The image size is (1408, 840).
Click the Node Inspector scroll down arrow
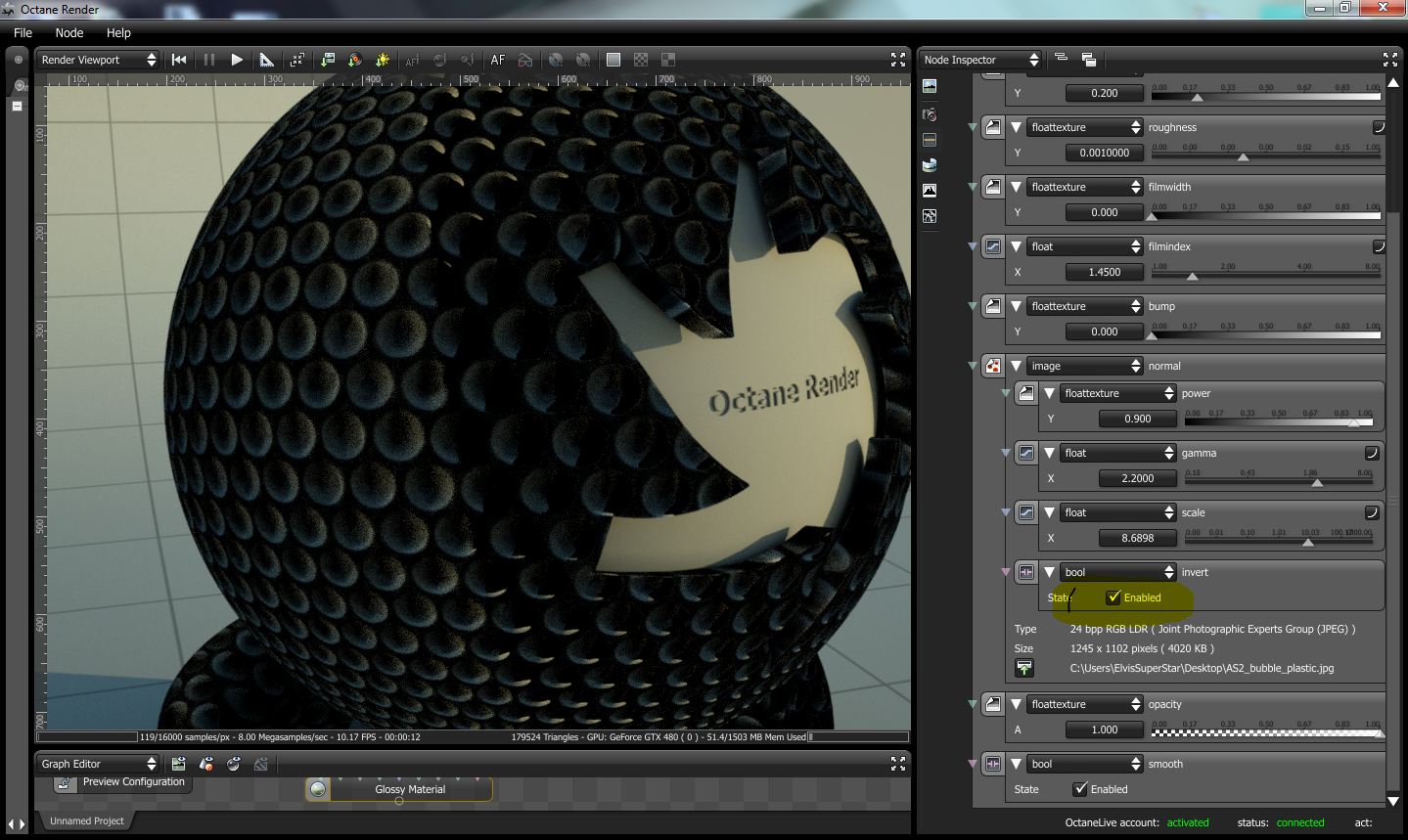pyautogui.click(x=1392, y=801)
